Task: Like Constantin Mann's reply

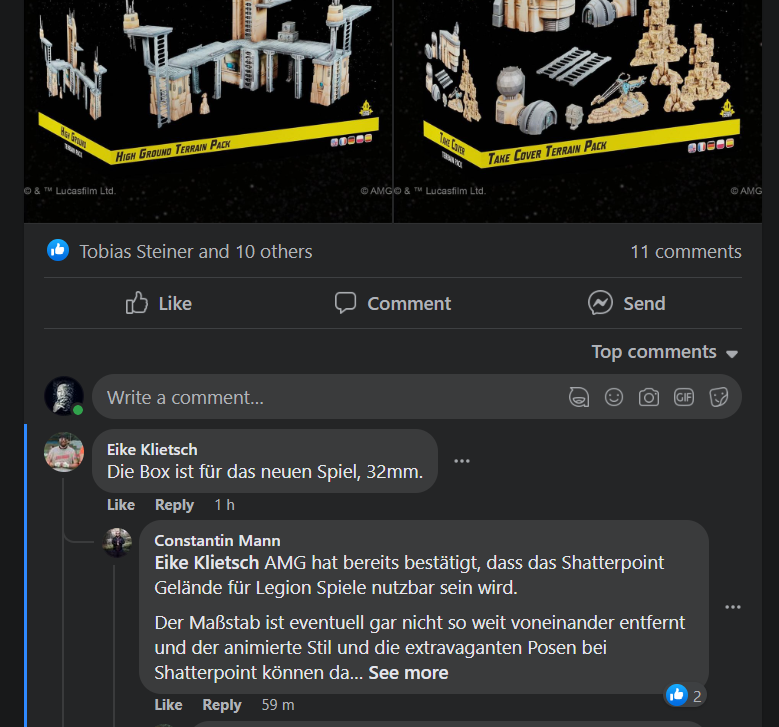Action: [168, 705]
